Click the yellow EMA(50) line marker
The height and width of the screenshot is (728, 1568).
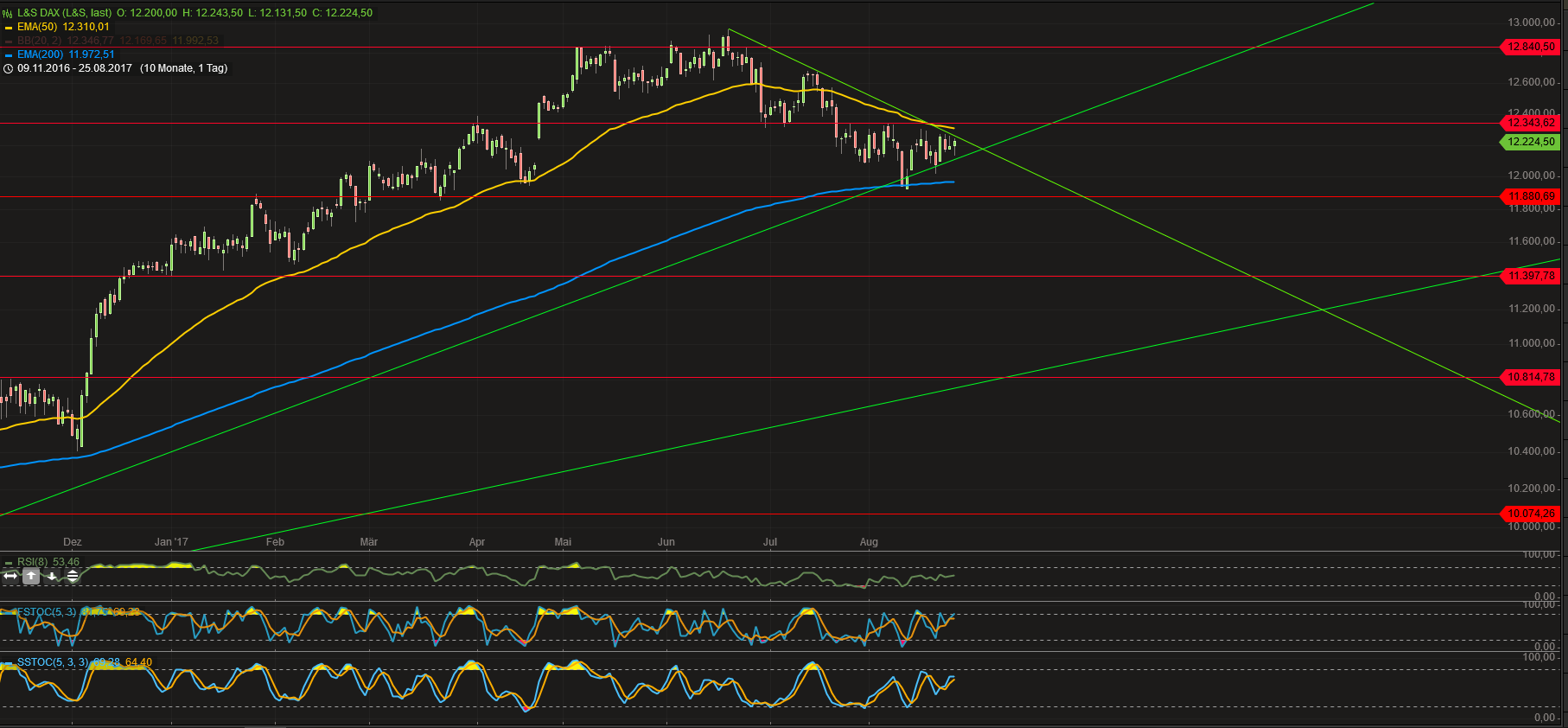click(x=8, y=28)
